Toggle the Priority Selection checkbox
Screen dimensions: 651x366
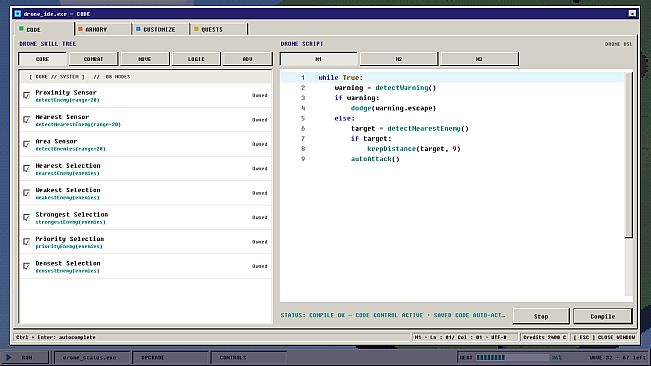click(27, 242)
